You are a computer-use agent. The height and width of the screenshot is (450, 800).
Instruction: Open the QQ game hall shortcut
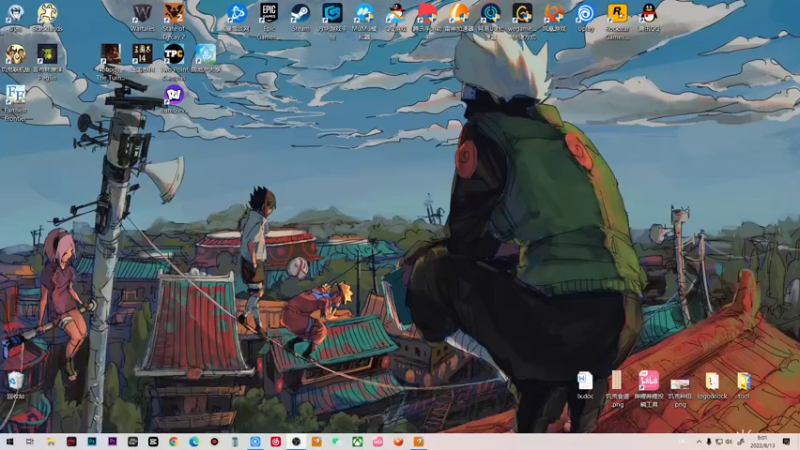click(395, 17)
